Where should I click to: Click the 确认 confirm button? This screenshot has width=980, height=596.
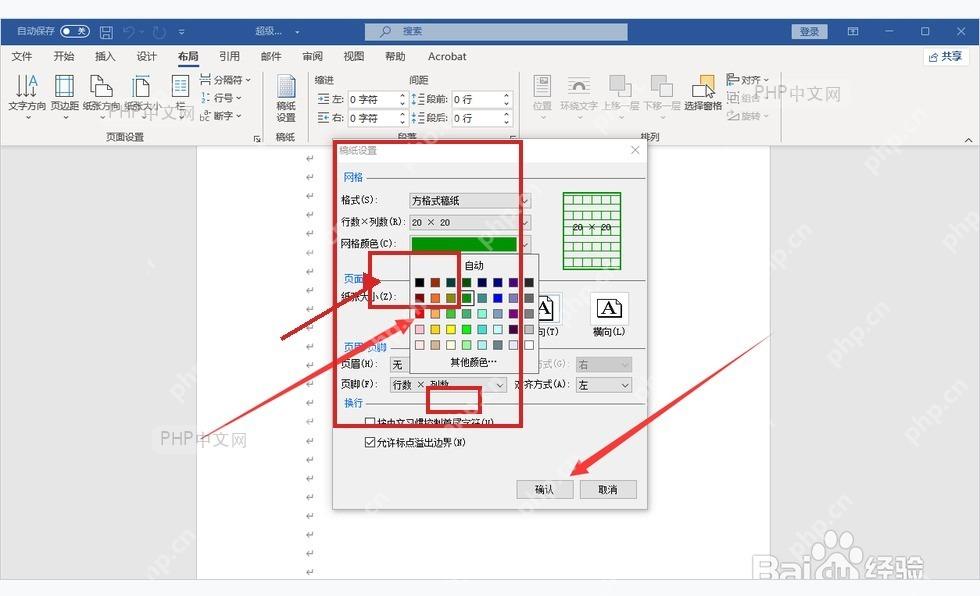(x=545, y=489)
